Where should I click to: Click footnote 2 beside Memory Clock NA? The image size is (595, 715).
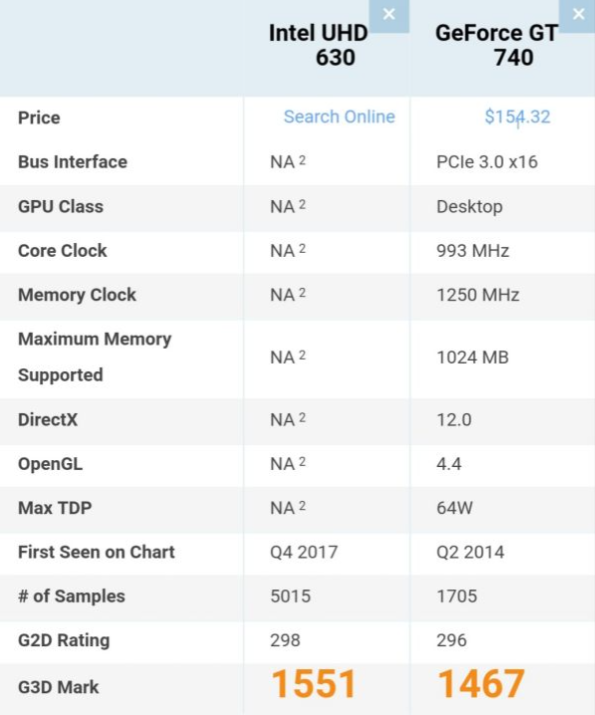[302, 293]
